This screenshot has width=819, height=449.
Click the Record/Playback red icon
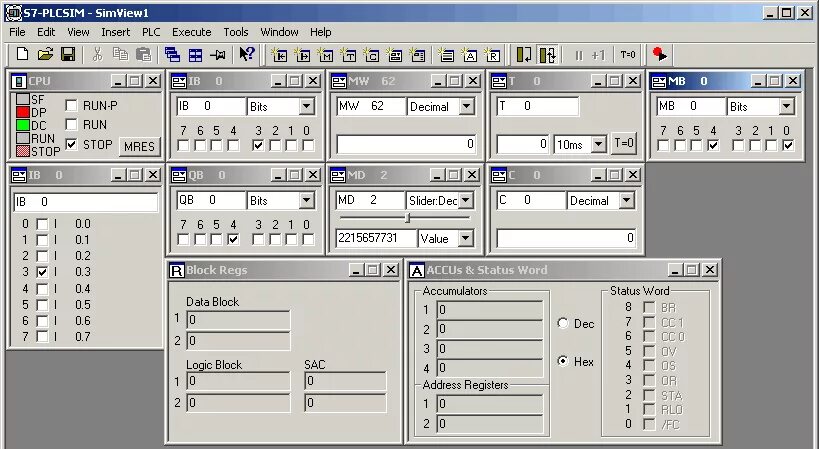[x=660, y=54]
